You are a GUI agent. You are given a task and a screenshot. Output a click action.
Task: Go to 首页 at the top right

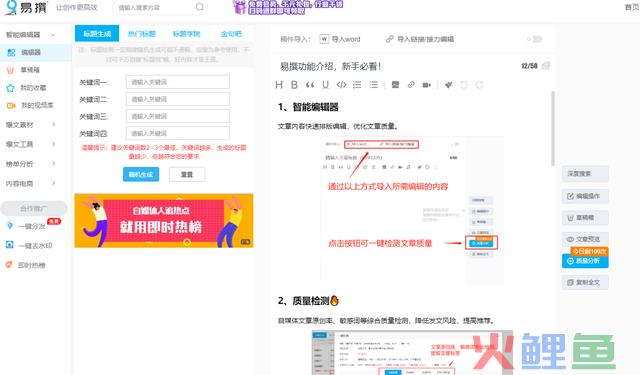tap(632, 7)
